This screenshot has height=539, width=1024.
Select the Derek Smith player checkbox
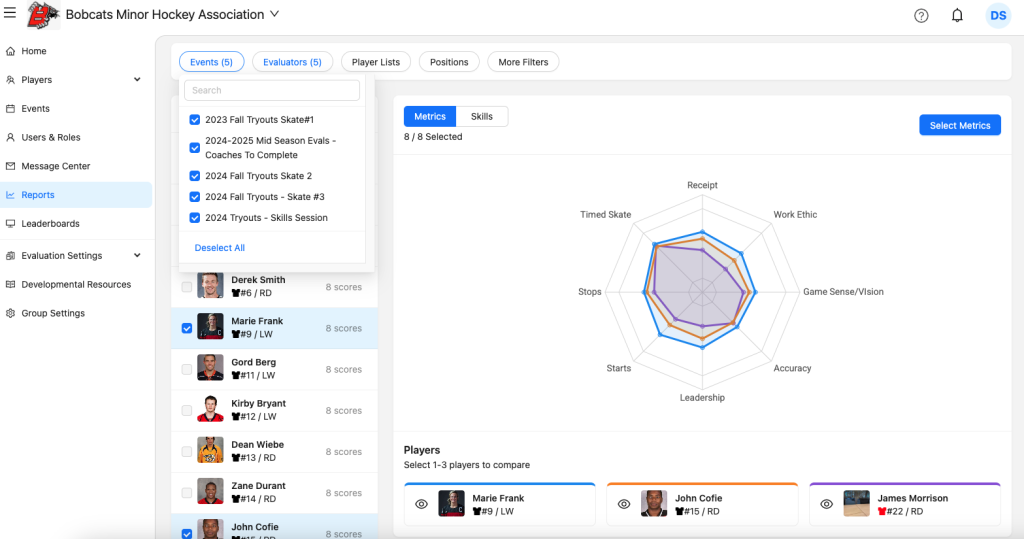point(187,287)
